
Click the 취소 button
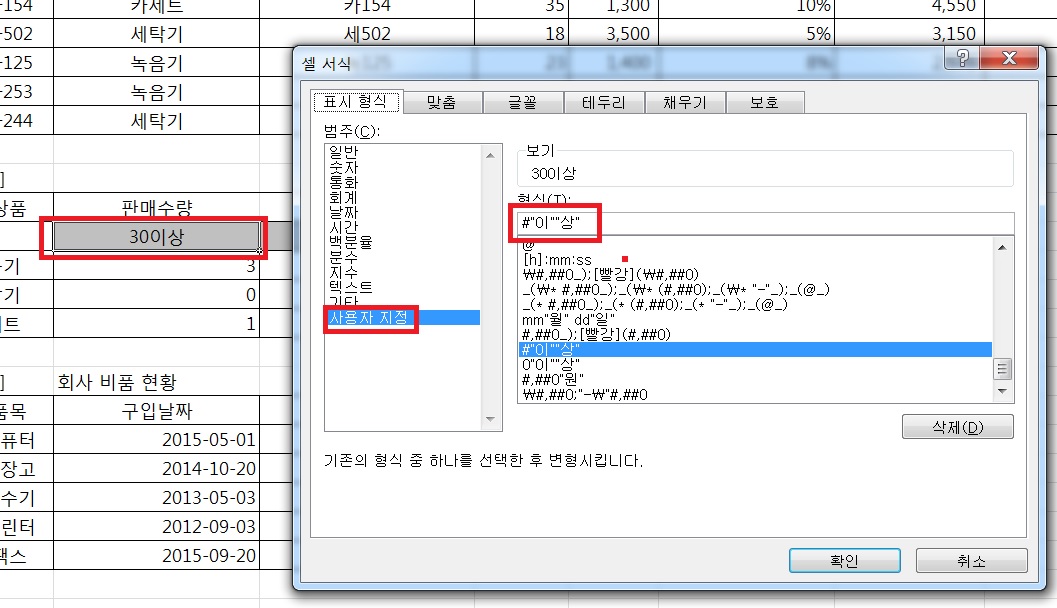pos(971,560)
